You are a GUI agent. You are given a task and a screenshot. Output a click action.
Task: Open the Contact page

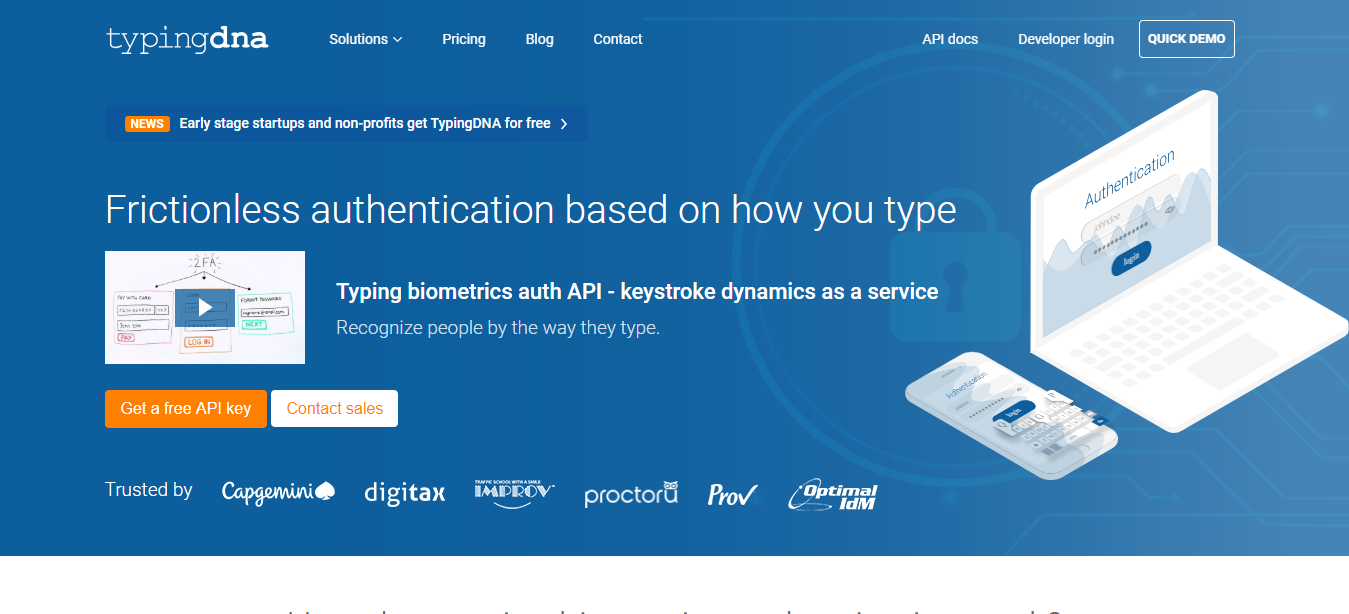click(x=618, y=39)
